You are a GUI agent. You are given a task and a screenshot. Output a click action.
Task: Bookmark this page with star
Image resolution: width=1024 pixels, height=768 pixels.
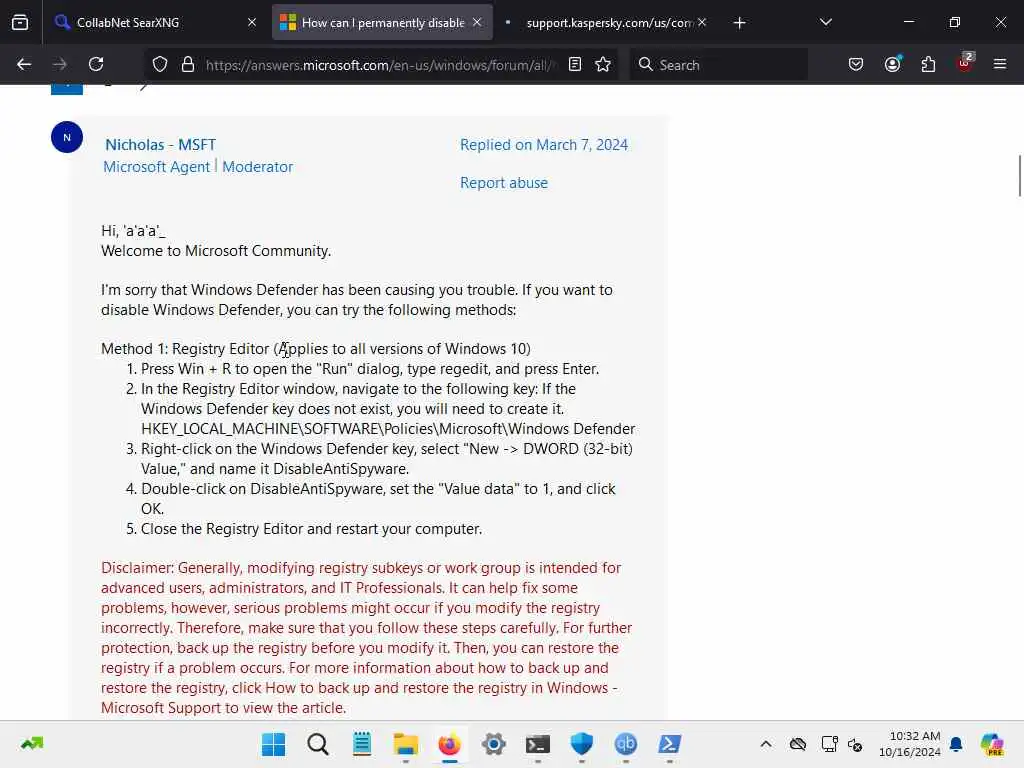point(603,64)
